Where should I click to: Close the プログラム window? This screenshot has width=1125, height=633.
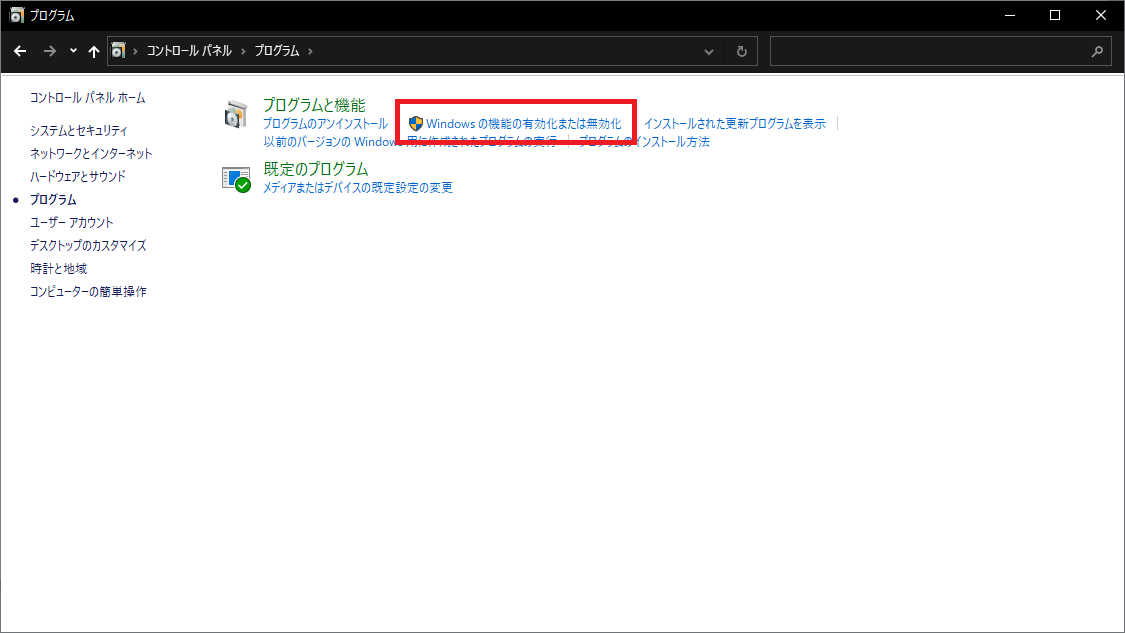(x=1101, y=15)
